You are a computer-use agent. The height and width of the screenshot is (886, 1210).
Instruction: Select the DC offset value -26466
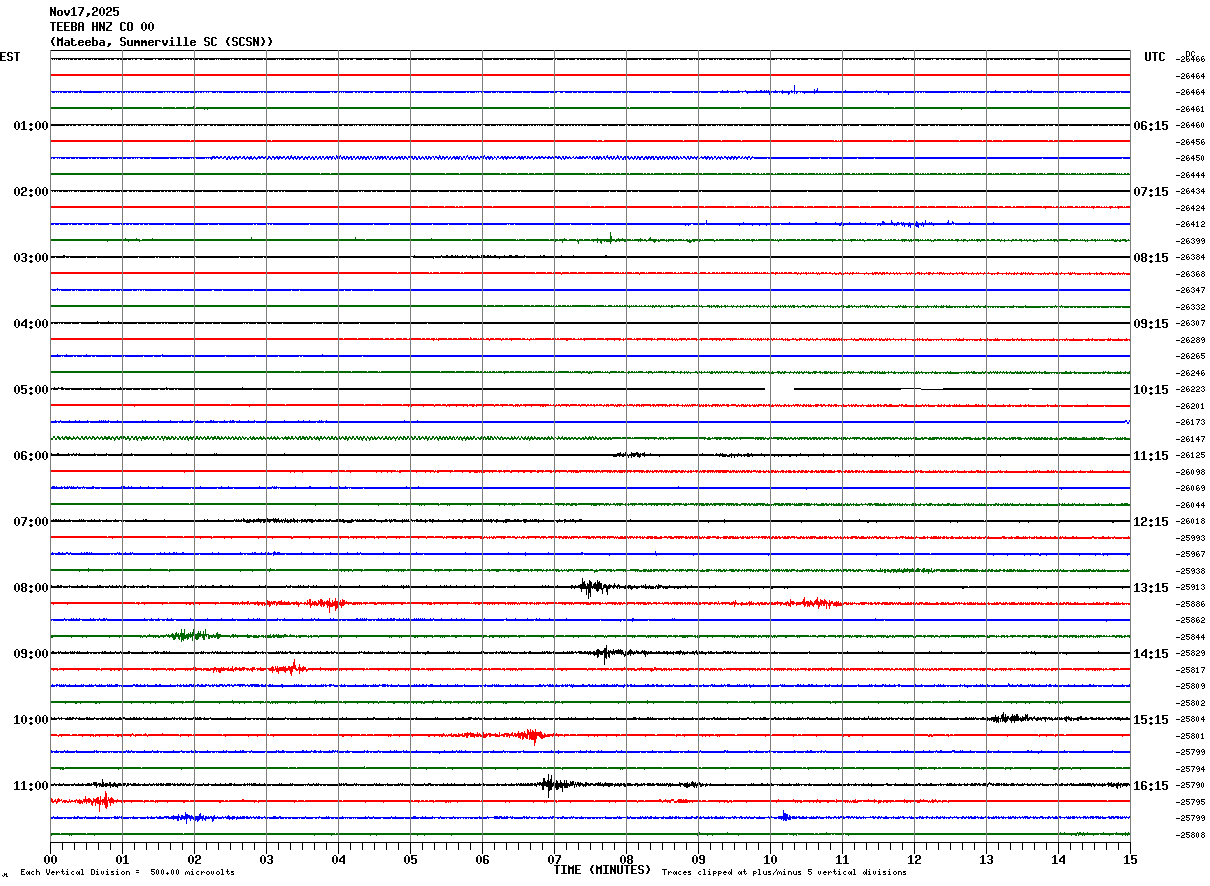[x=1191, y=59]
